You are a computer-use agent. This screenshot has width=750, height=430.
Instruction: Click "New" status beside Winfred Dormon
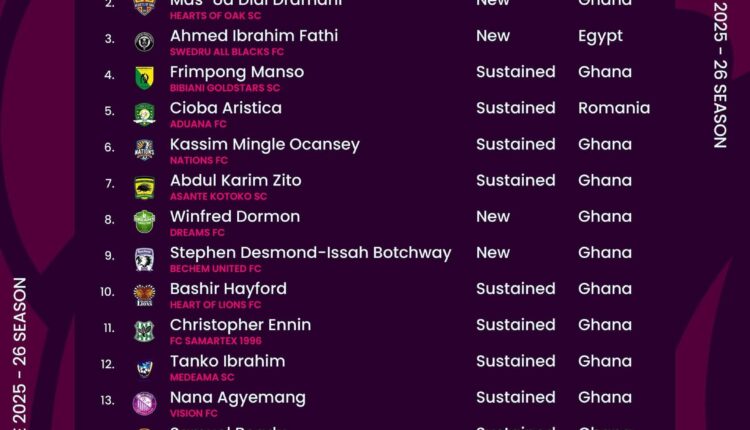click(x=493, y=217)
